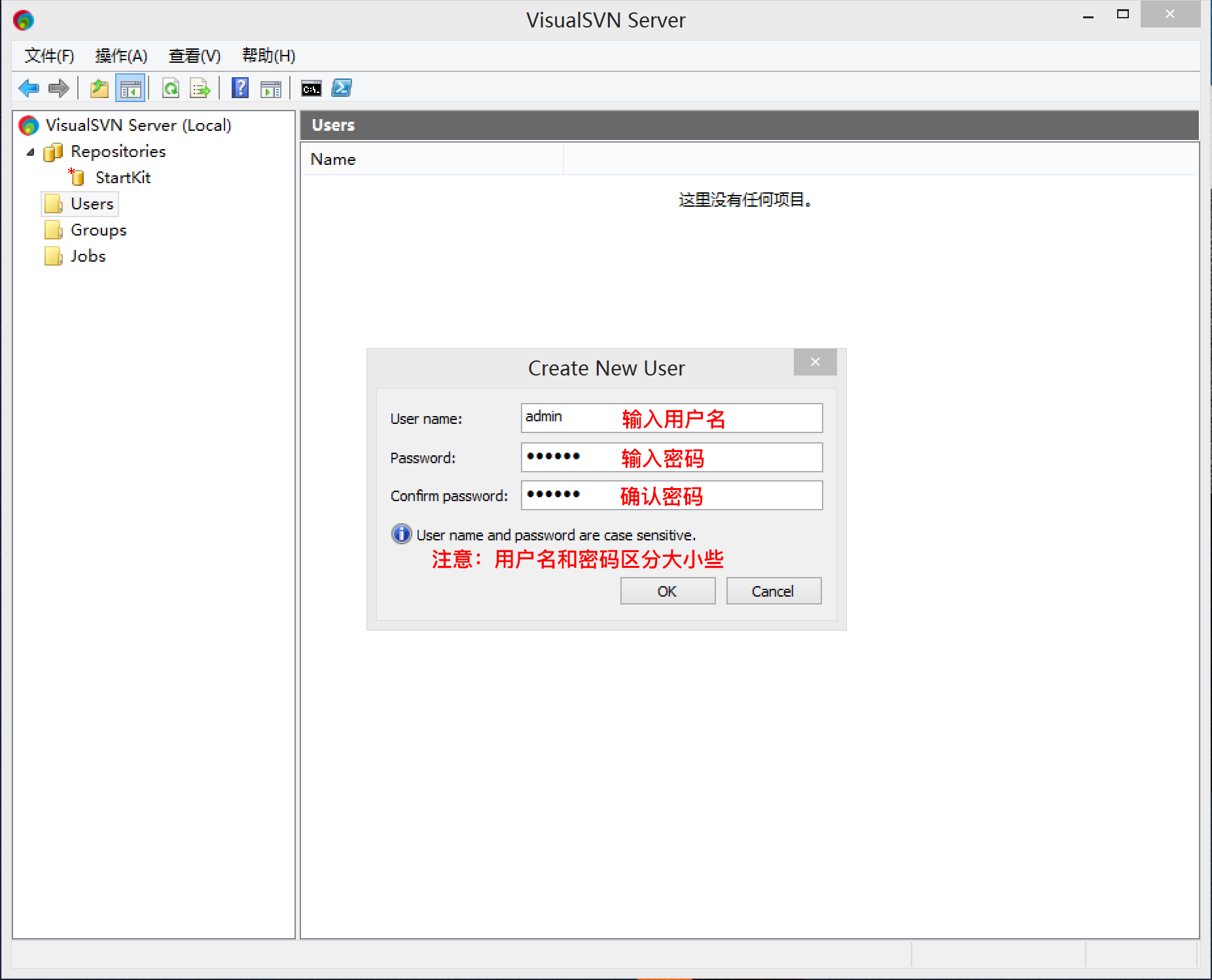Screen dimensions: 1212x980
Task: Close the Create New User dialog
Action: pos(815,362)
